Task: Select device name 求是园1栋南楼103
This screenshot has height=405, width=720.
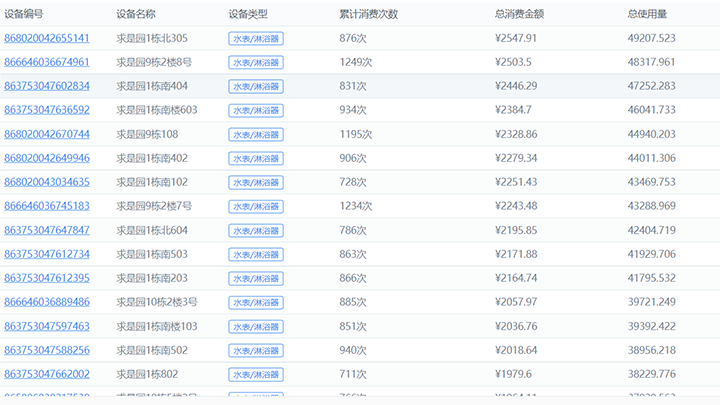Action: pyautogui.click(x=157, y=326)
